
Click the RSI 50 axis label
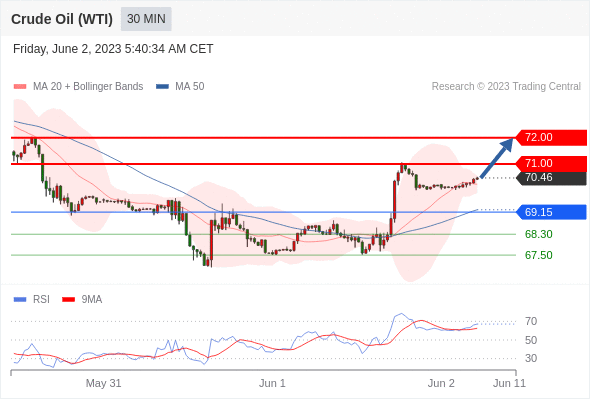click(x=531, y=340)
